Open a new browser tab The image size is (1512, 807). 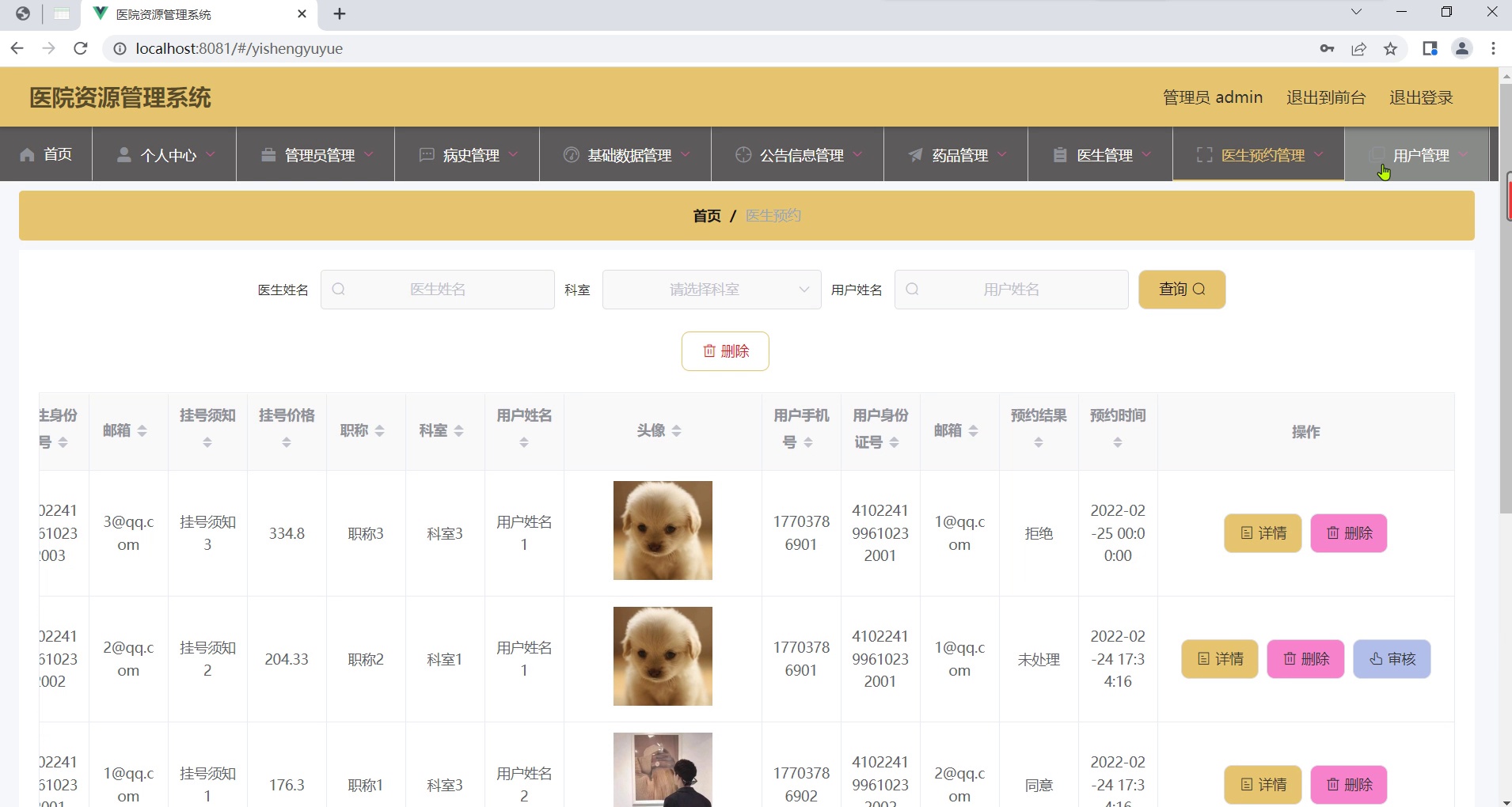(340, 13)
